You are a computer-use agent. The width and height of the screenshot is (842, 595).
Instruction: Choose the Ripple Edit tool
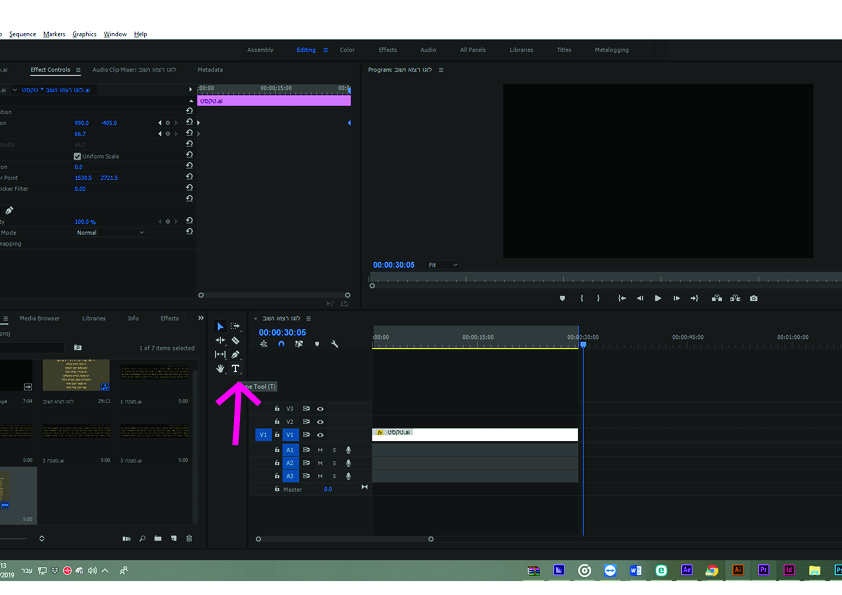(221, 341)
